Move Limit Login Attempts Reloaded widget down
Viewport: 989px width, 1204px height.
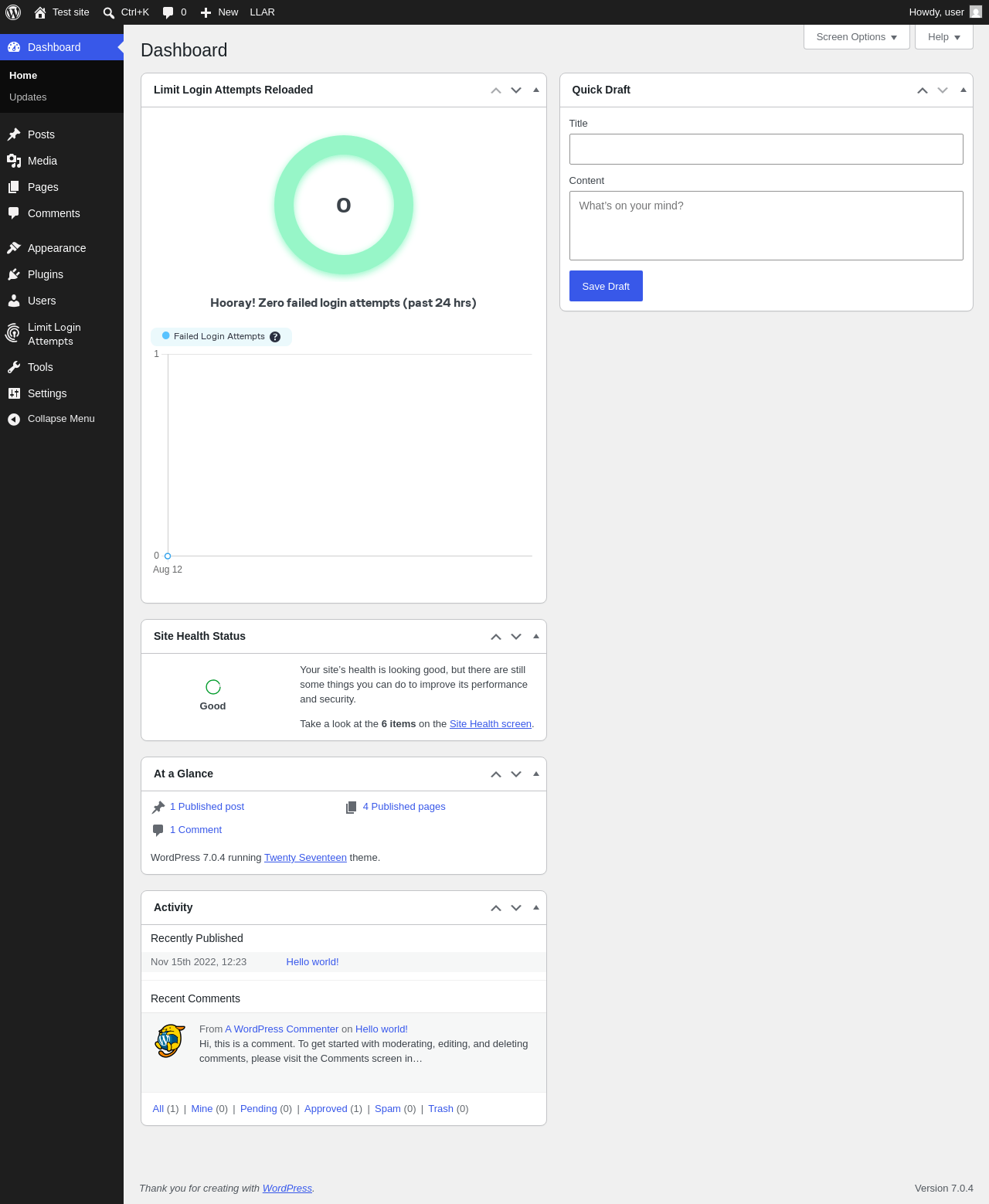coord(516,90)
